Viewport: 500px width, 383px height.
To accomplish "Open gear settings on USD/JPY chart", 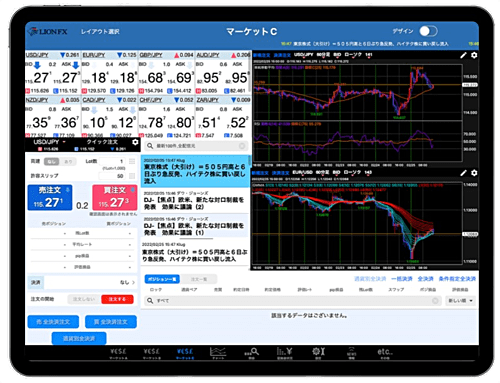I will [x=474, y=55].
